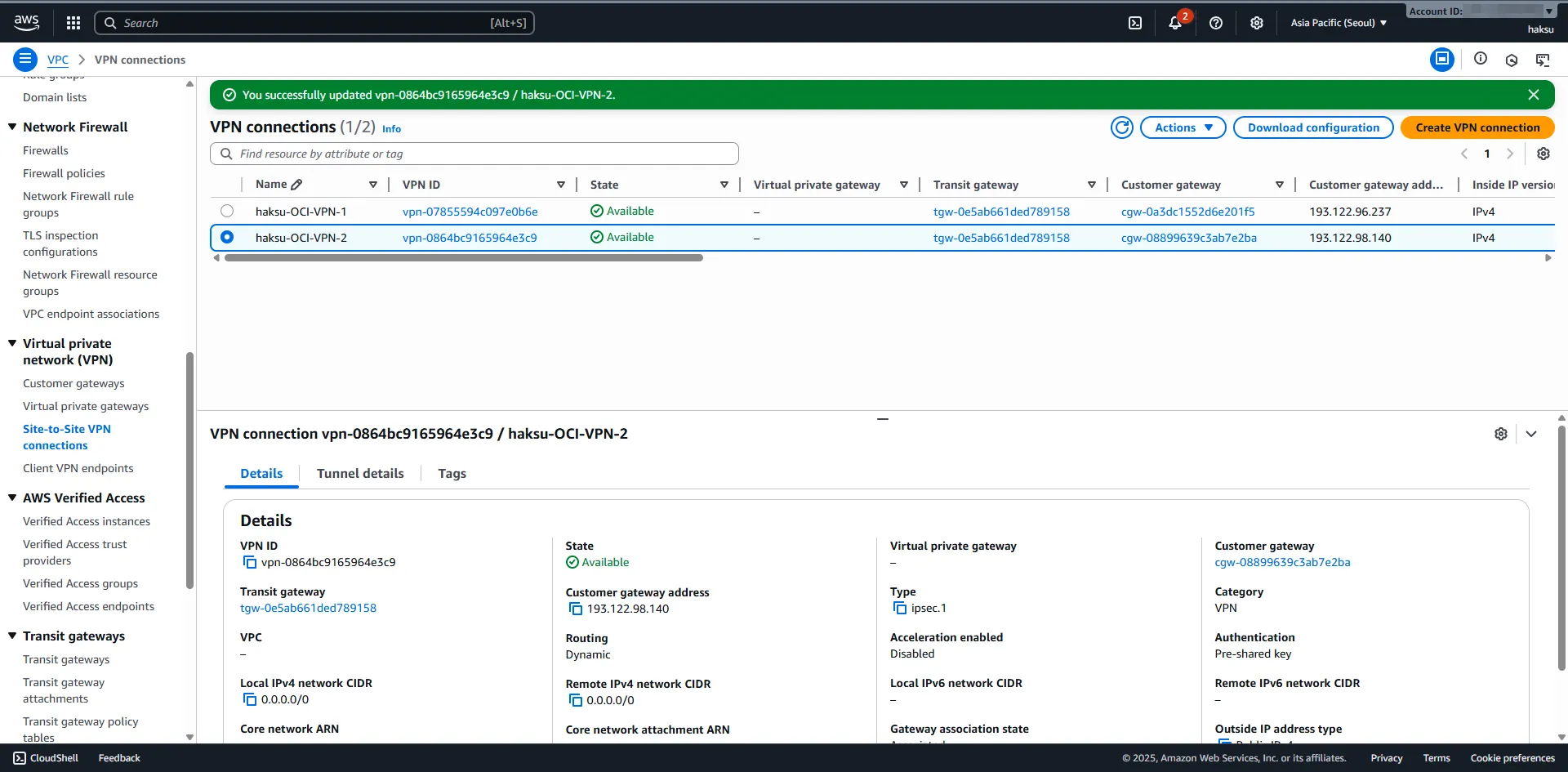Click the blue panel toggle icon near breadcrumb
Screen dimensions: 1568x772
[1442, 59]
